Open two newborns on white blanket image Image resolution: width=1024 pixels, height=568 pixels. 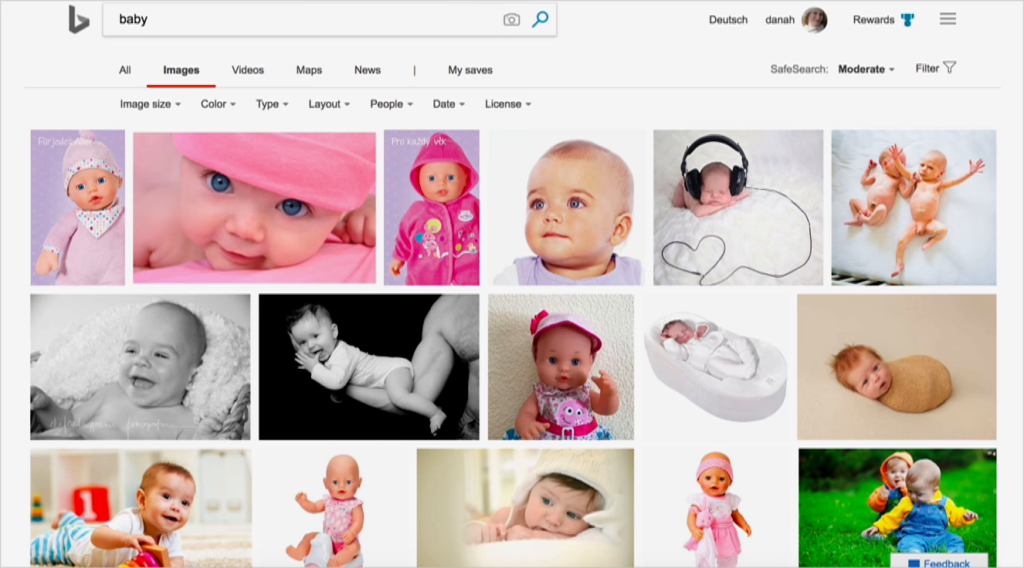pyautogui.click(x=914, y=207)
